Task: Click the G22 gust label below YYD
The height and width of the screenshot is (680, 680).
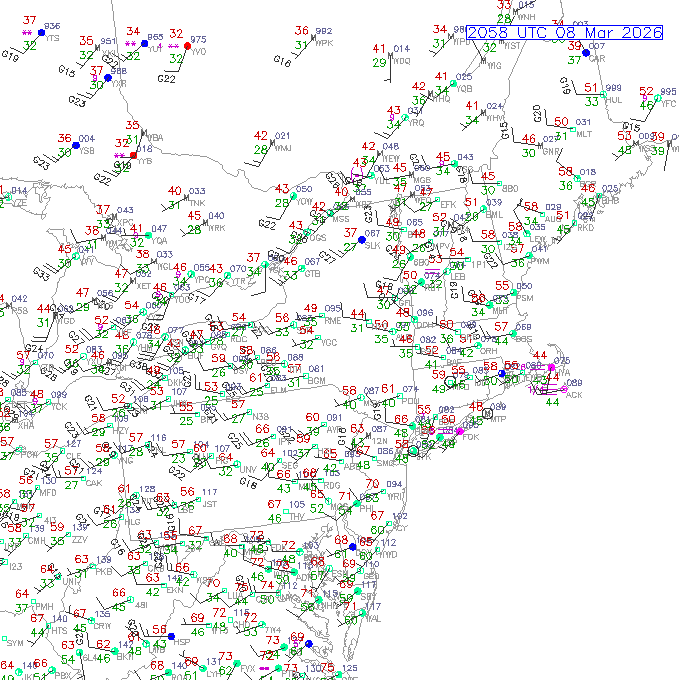Action: tap(166, 78)
